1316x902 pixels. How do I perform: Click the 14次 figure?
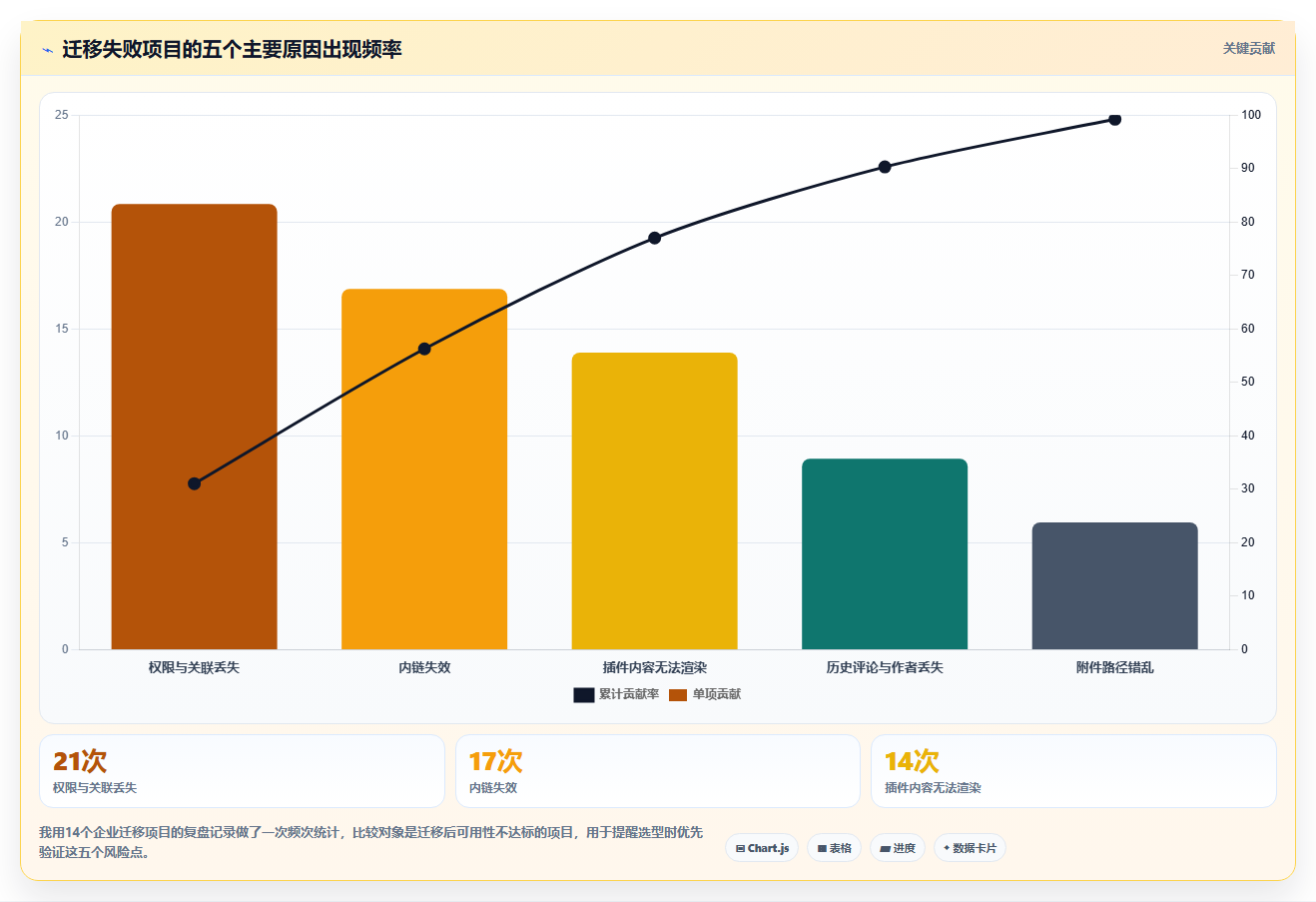912,761
